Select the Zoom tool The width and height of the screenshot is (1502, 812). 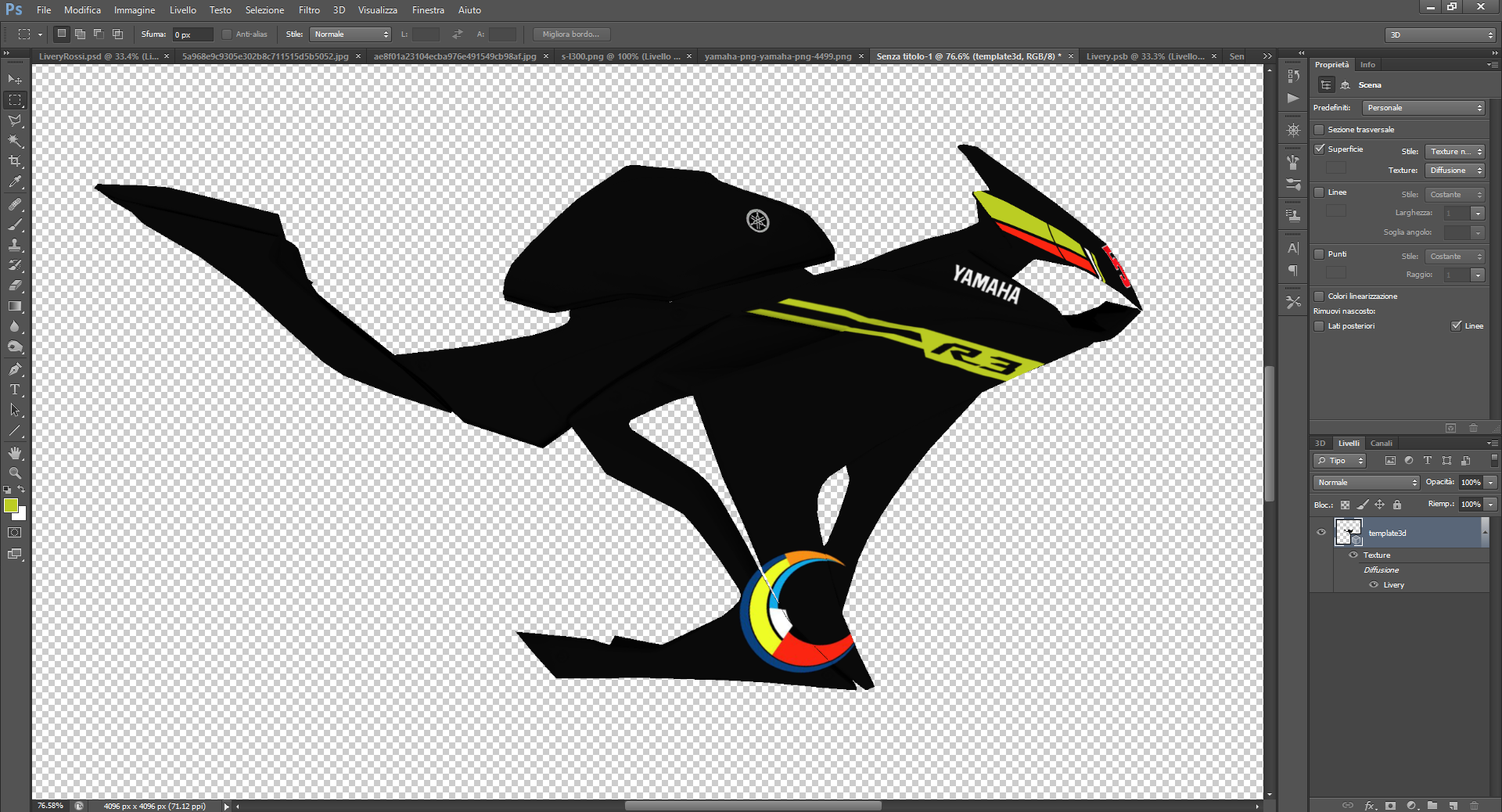point(15,473)
